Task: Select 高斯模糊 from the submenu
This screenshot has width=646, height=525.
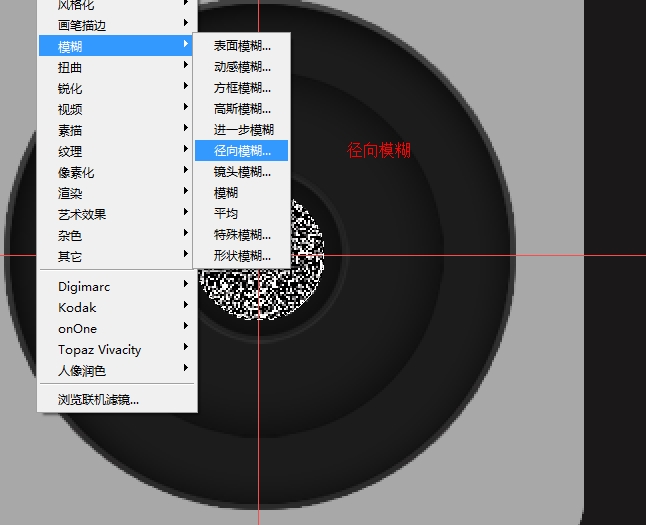Action: click(x=242, y=109)
